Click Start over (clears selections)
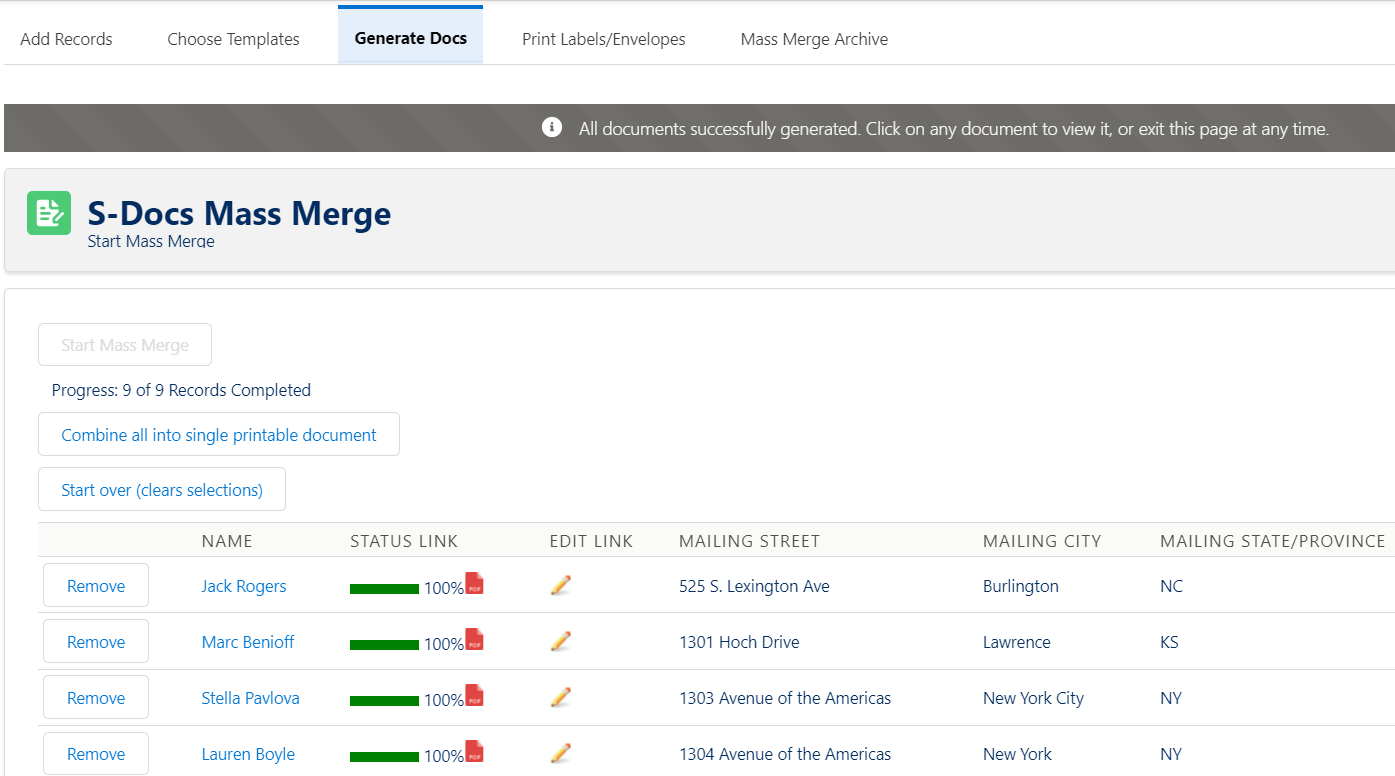Image resolution: width=1395 pixels, height=776 pixels. 162,490
